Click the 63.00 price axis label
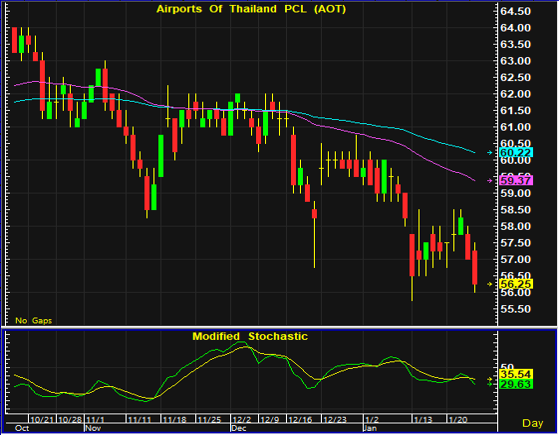 [x=515, y=61]
